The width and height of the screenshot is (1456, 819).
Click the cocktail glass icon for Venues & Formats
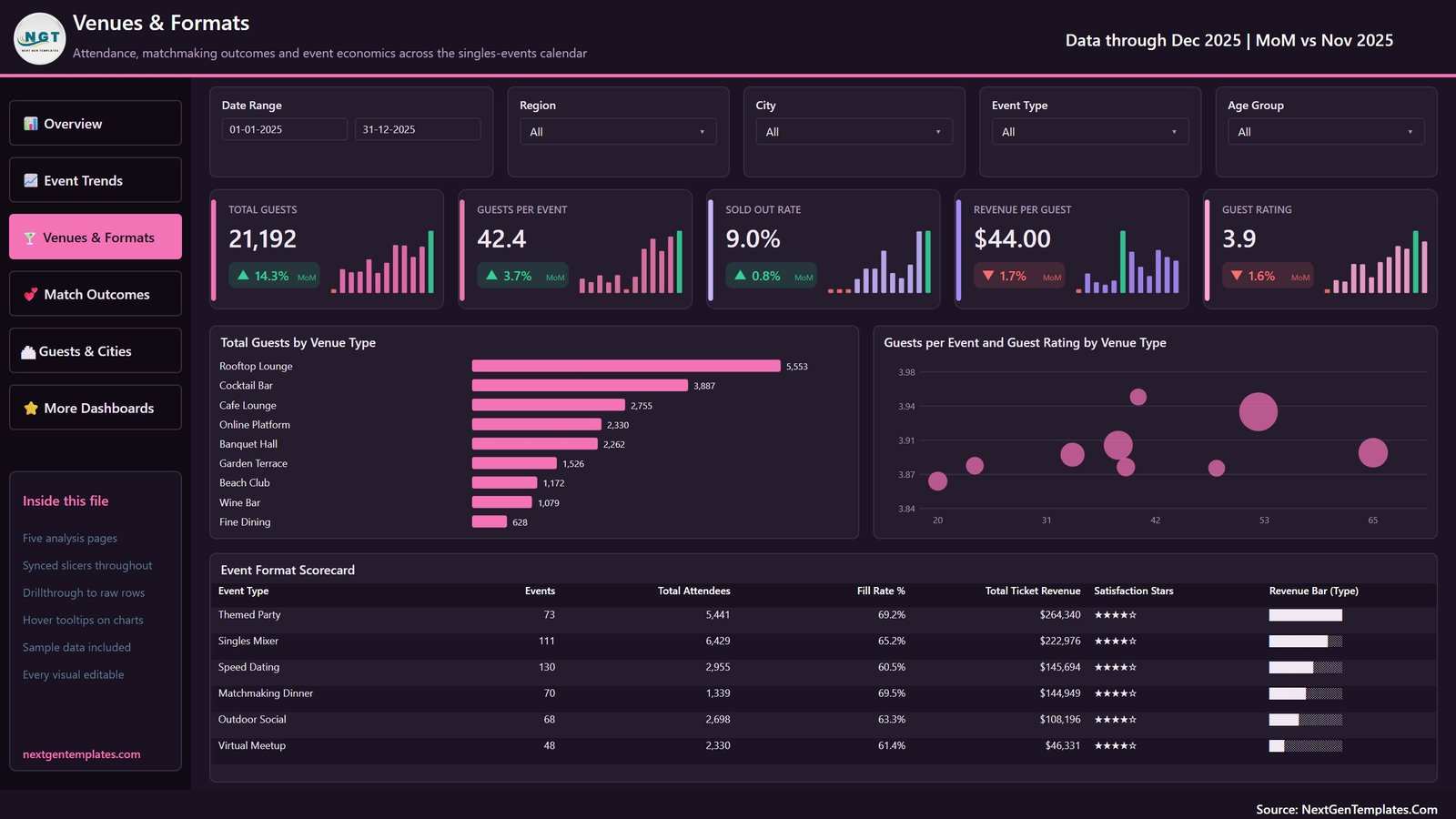[30, 238]
